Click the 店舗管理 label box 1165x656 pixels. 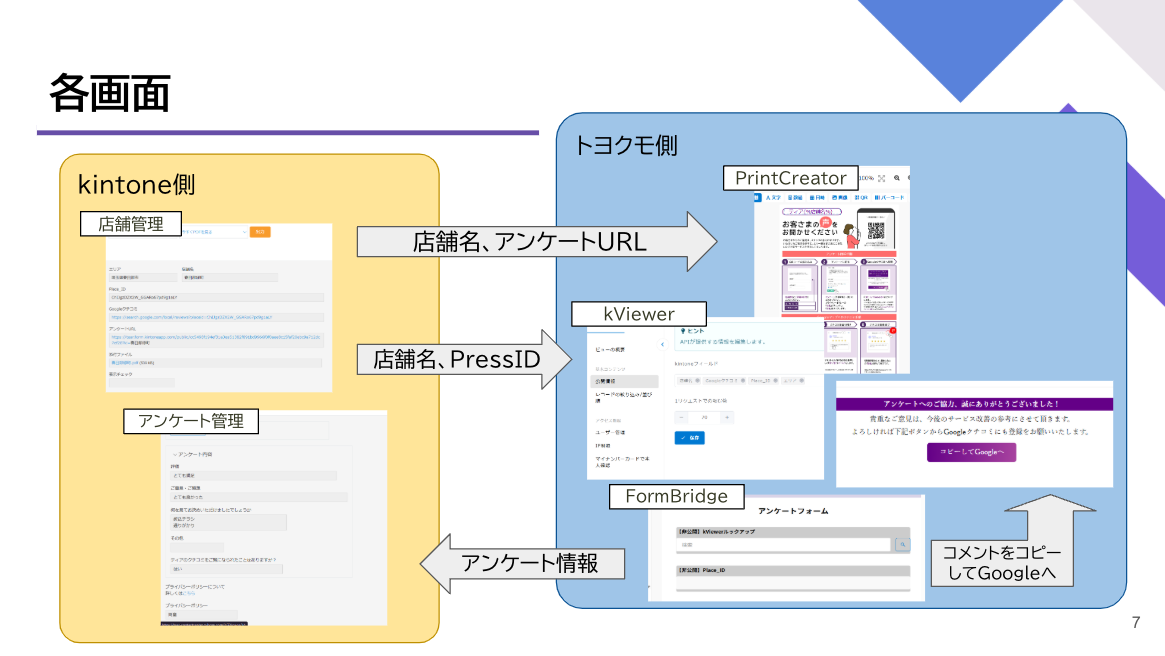click(131, 224)
